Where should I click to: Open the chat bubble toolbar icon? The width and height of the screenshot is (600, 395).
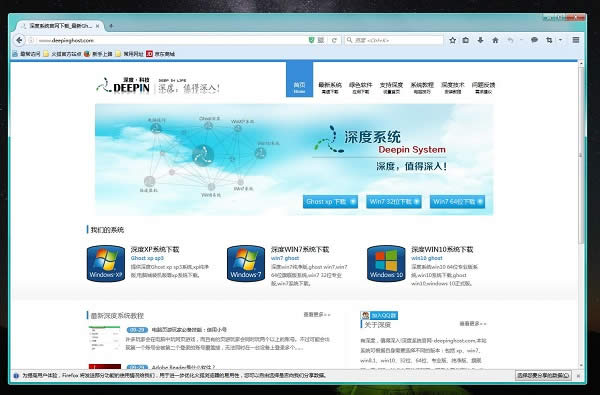pyautogui.click(x=535, y=40)
